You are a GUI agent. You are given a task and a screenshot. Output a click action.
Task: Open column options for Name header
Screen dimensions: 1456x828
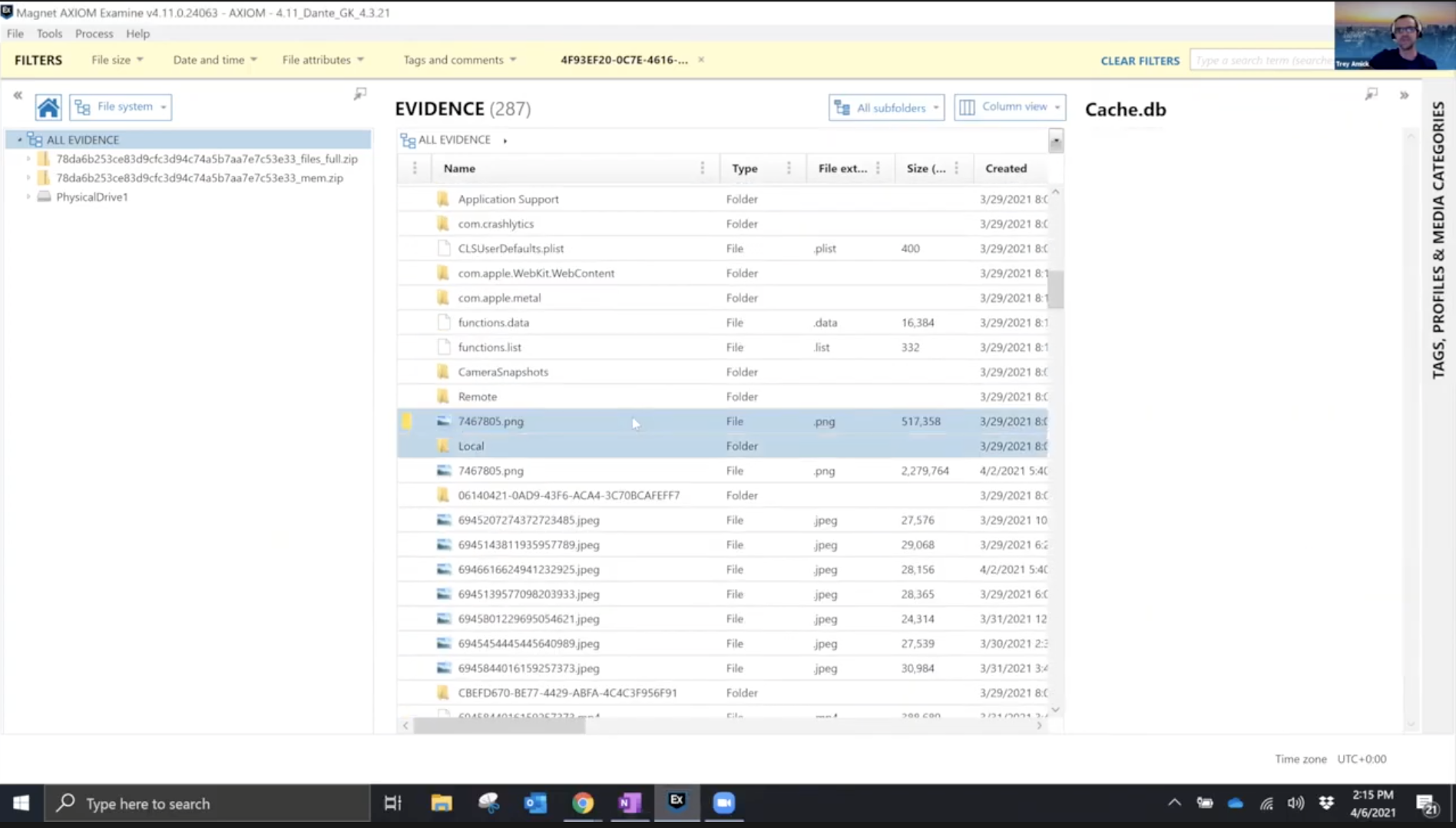[x=702, y=168]
